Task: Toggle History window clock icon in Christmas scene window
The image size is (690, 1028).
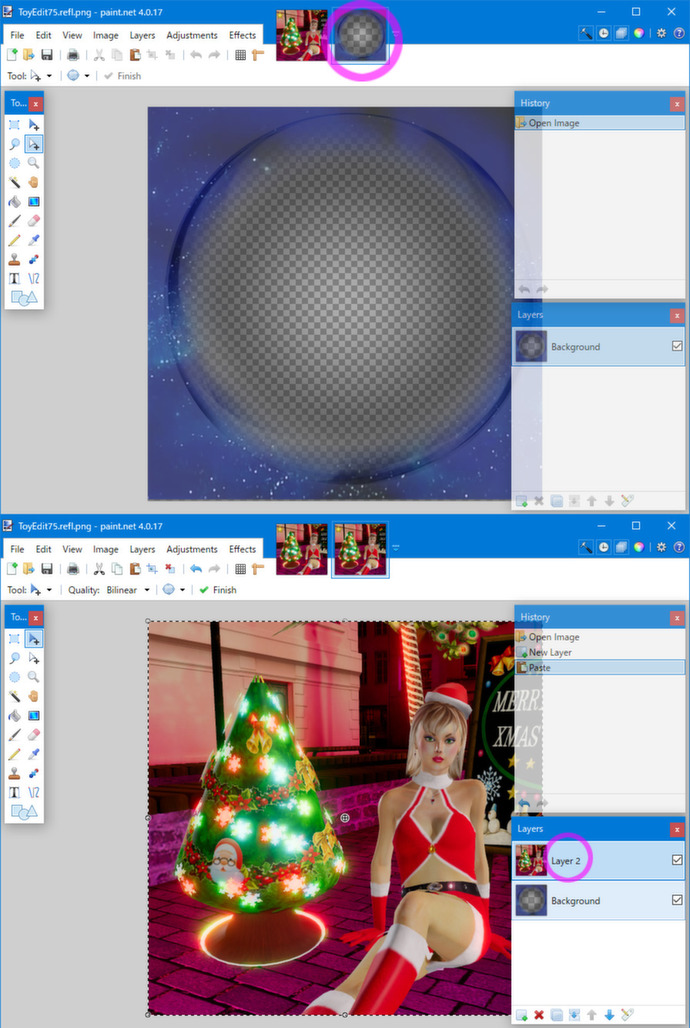Action: click(x=603, y=547)
